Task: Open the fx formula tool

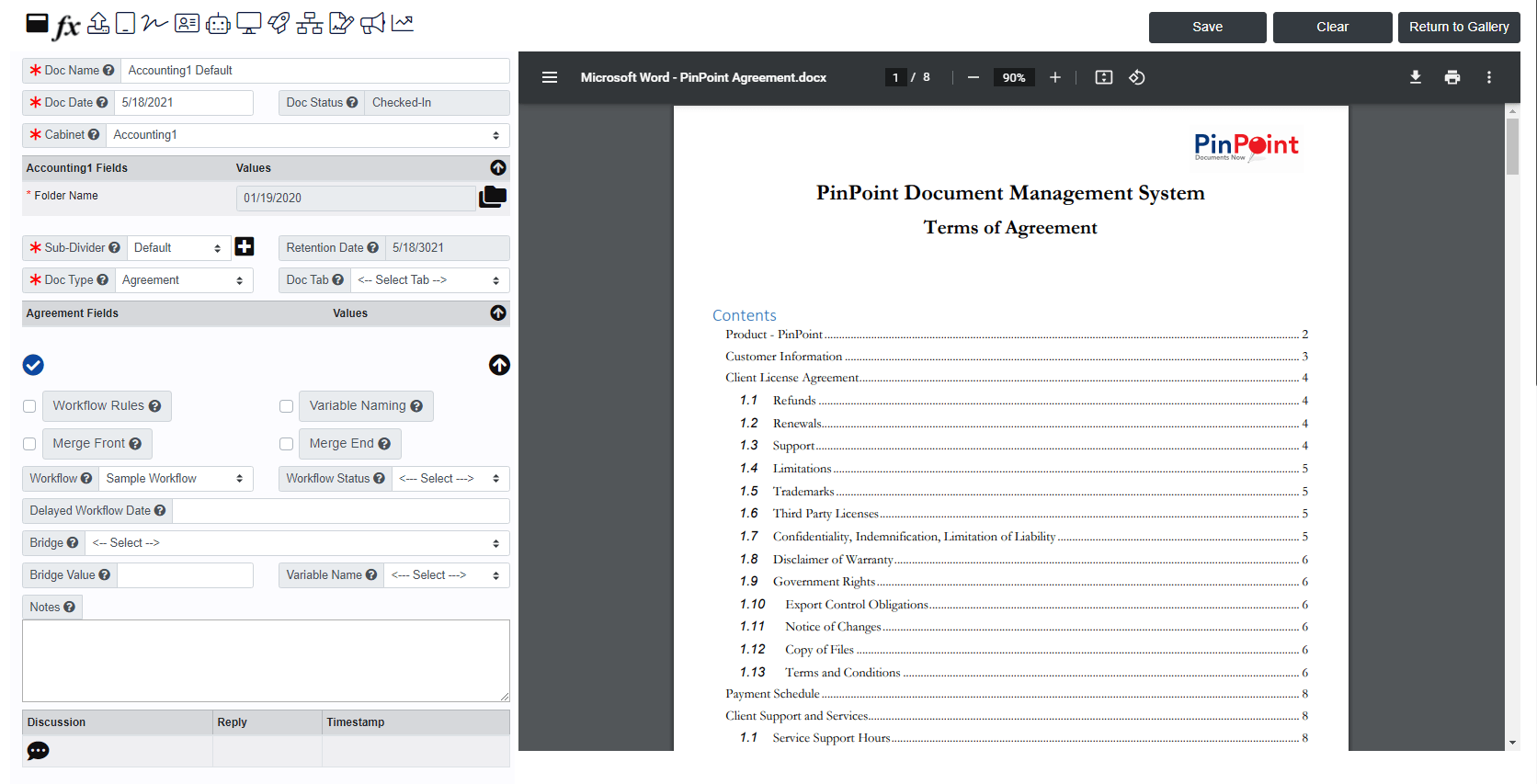Action: tap(67, 26)
